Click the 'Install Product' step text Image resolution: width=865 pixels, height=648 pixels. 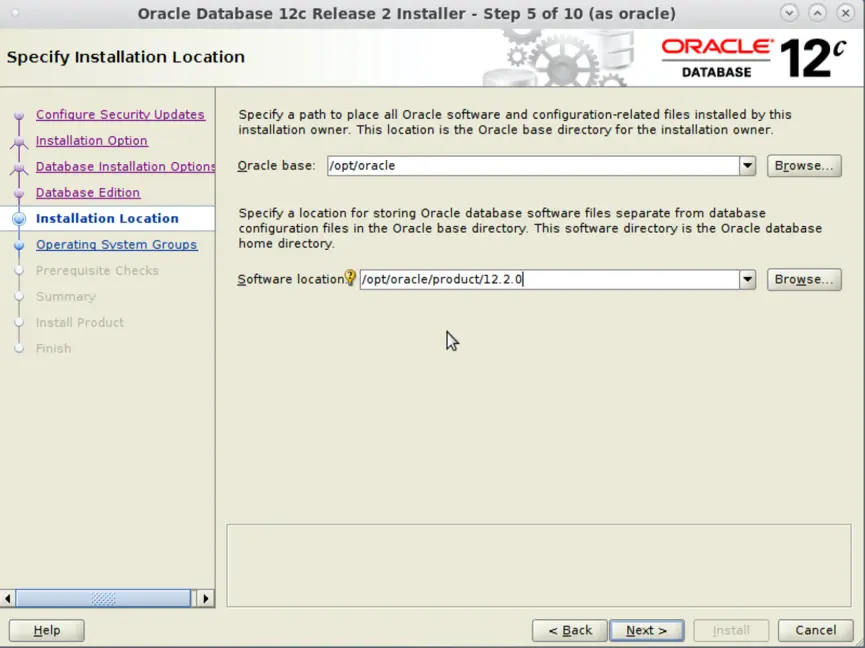(79, 322)
